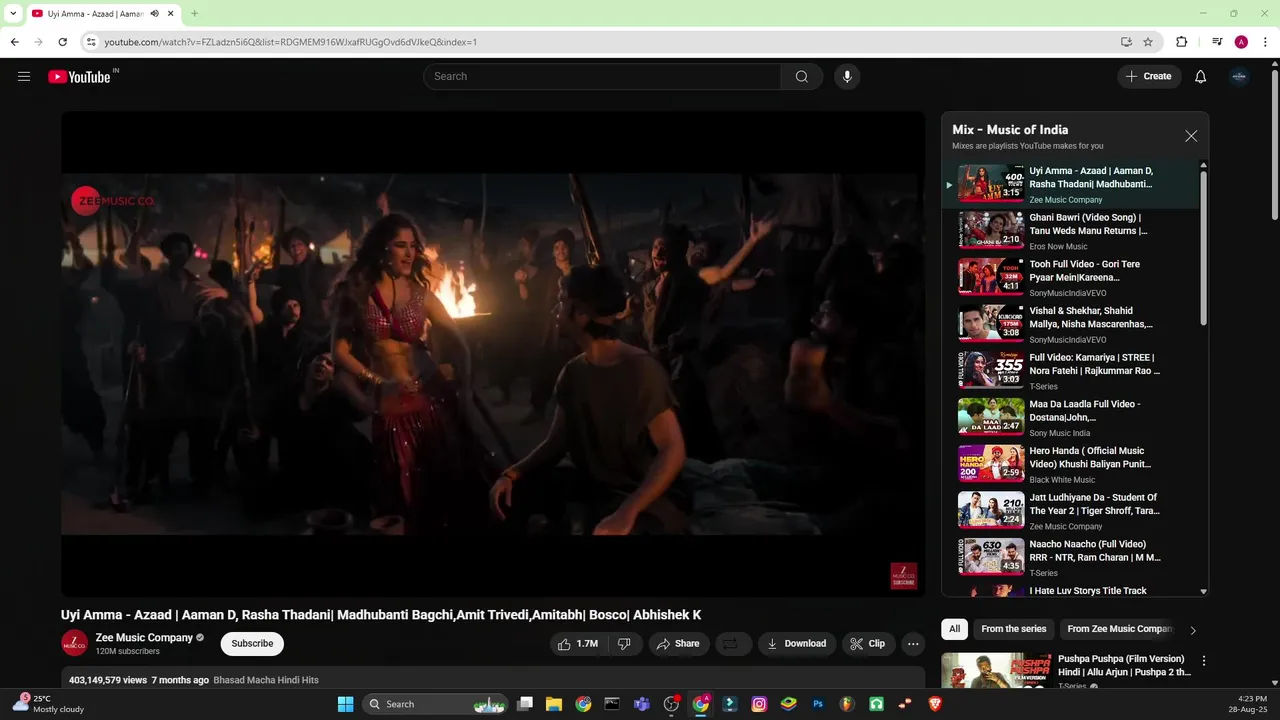Like the video with 1.7M thumbs-up
Image resolution: width=1280 pixels, height=720 pixels.
[578, 644]
